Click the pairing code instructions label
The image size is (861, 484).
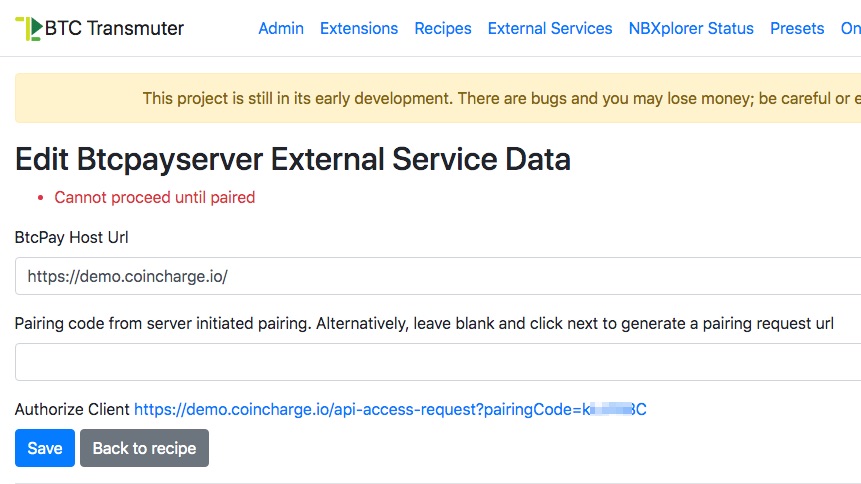[x=424, y=324]
